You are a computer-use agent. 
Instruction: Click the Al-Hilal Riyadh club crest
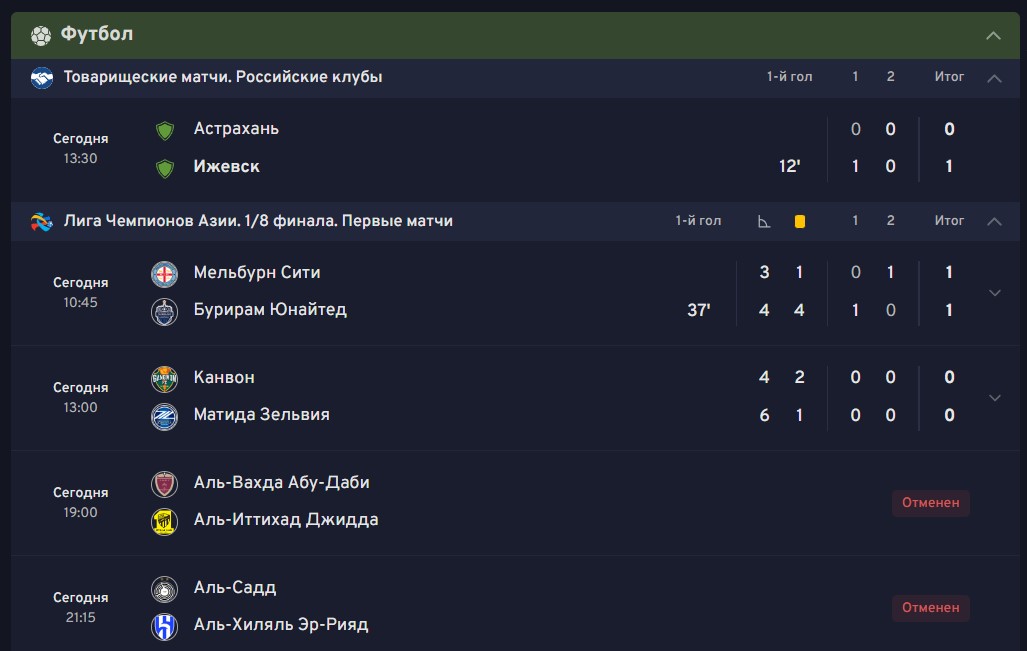click(x=164, y=626)
